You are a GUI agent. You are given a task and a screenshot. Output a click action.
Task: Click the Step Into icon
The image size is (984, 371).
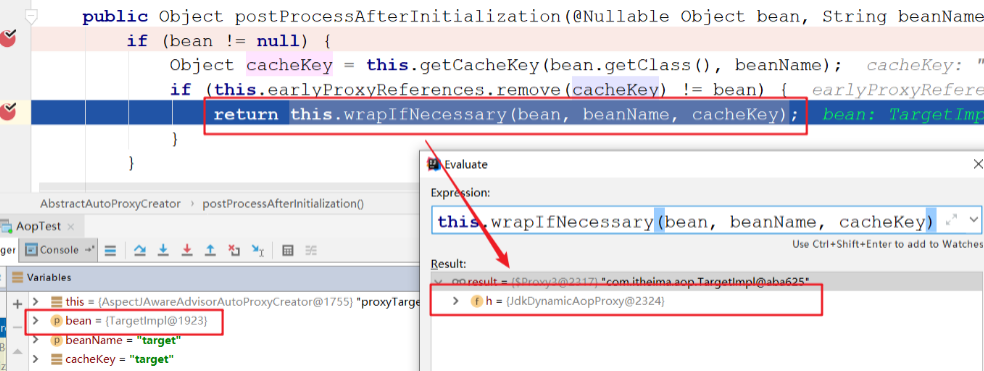(163, 250)
